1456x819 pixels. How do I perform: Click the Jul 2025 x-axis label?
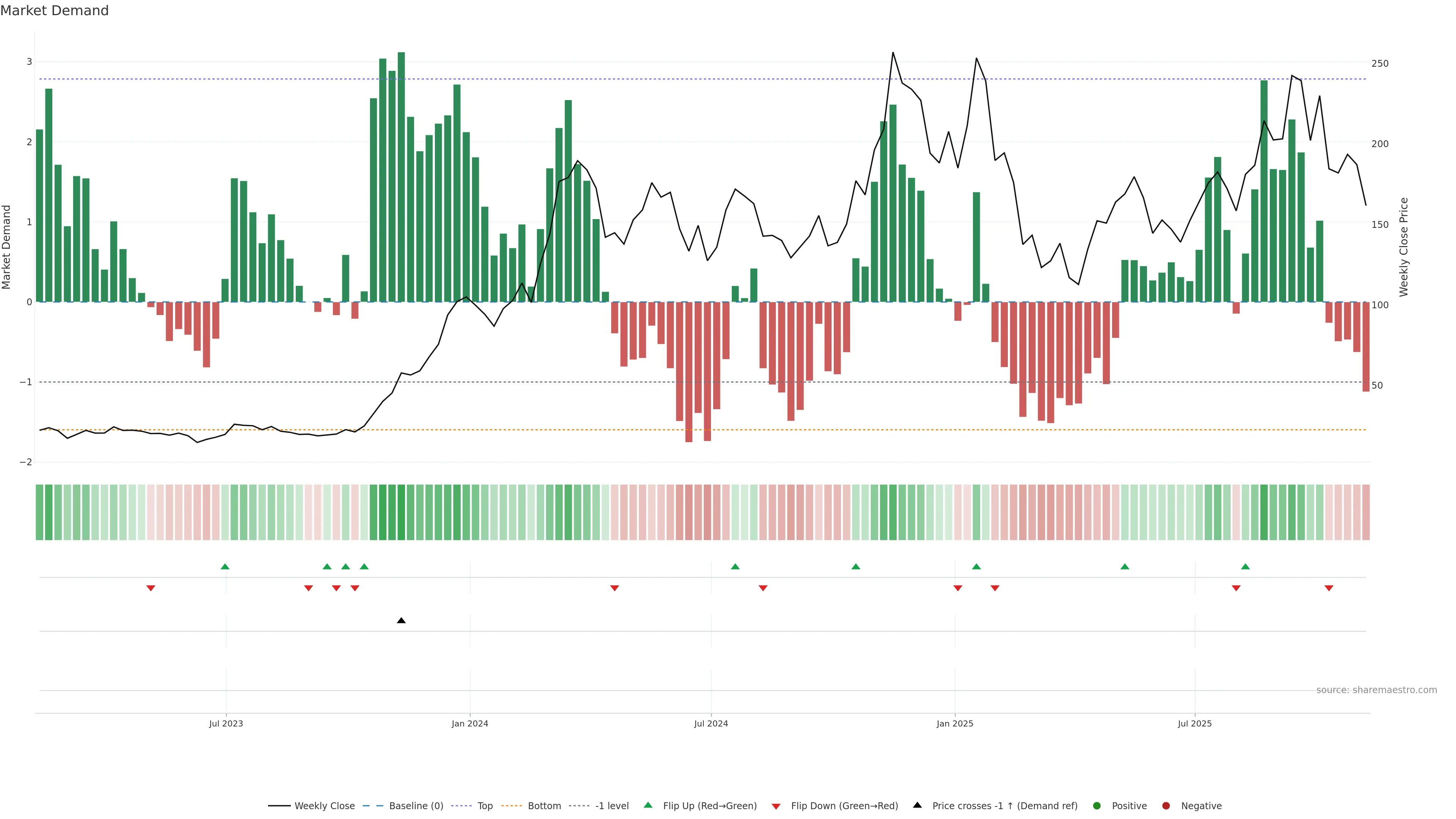click(1194, 723)
